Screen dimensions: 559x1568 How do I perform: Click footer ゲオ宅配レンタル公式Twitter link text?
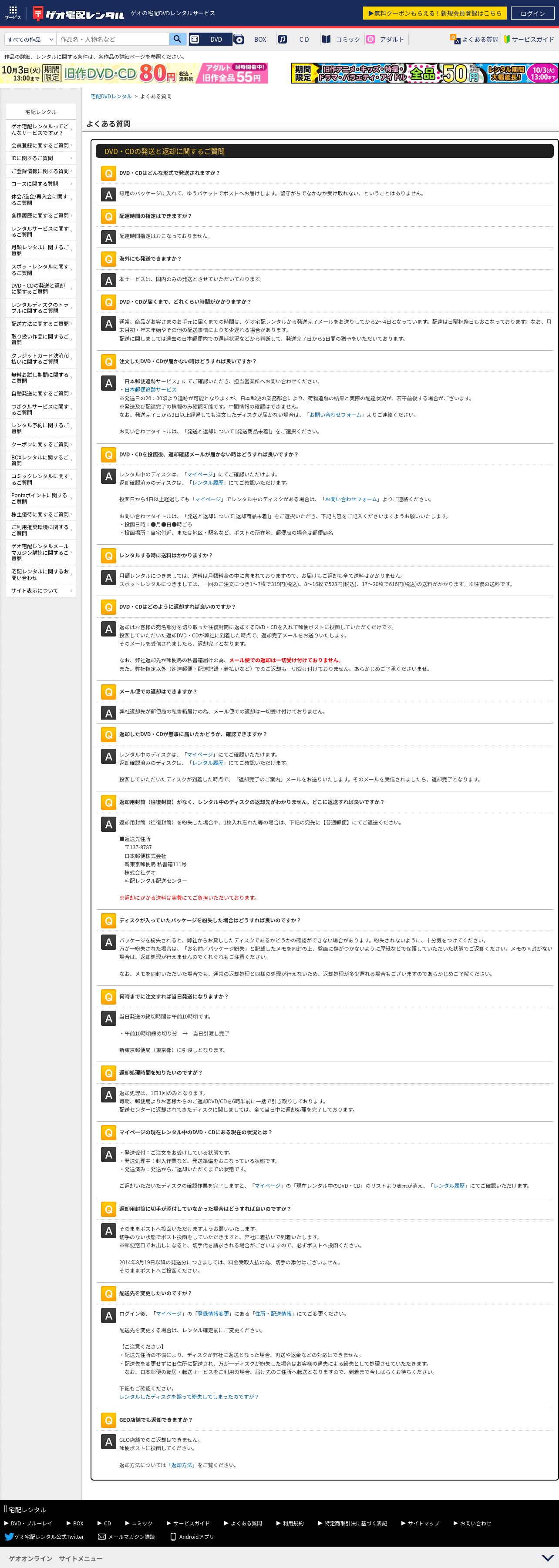point(49,1537)
